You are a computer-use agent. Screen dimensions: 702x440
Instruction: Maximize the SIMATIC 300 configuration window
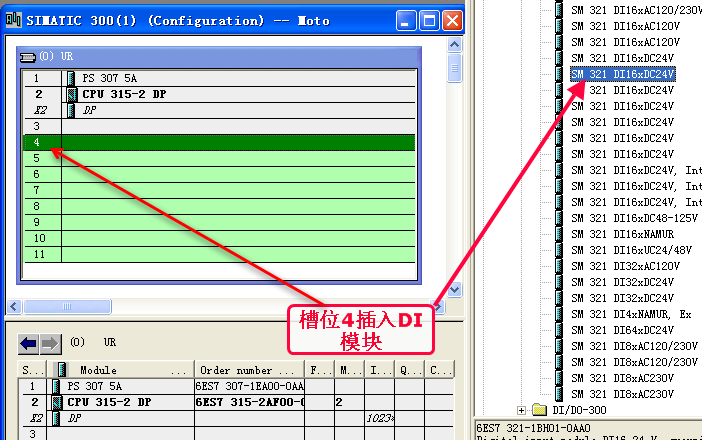(429, 21)
